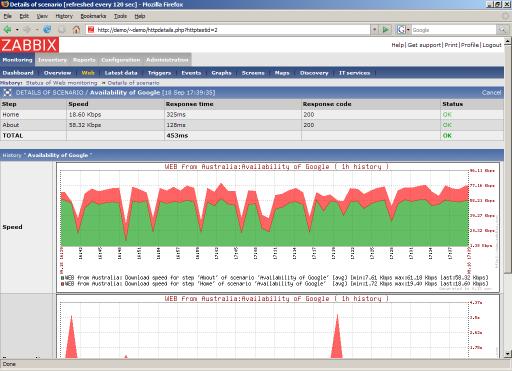Viewport: 512px width, 371px height.
Task: Open the back history dropdown arrow
Action: pyautogui.click(x=17, y=30)
